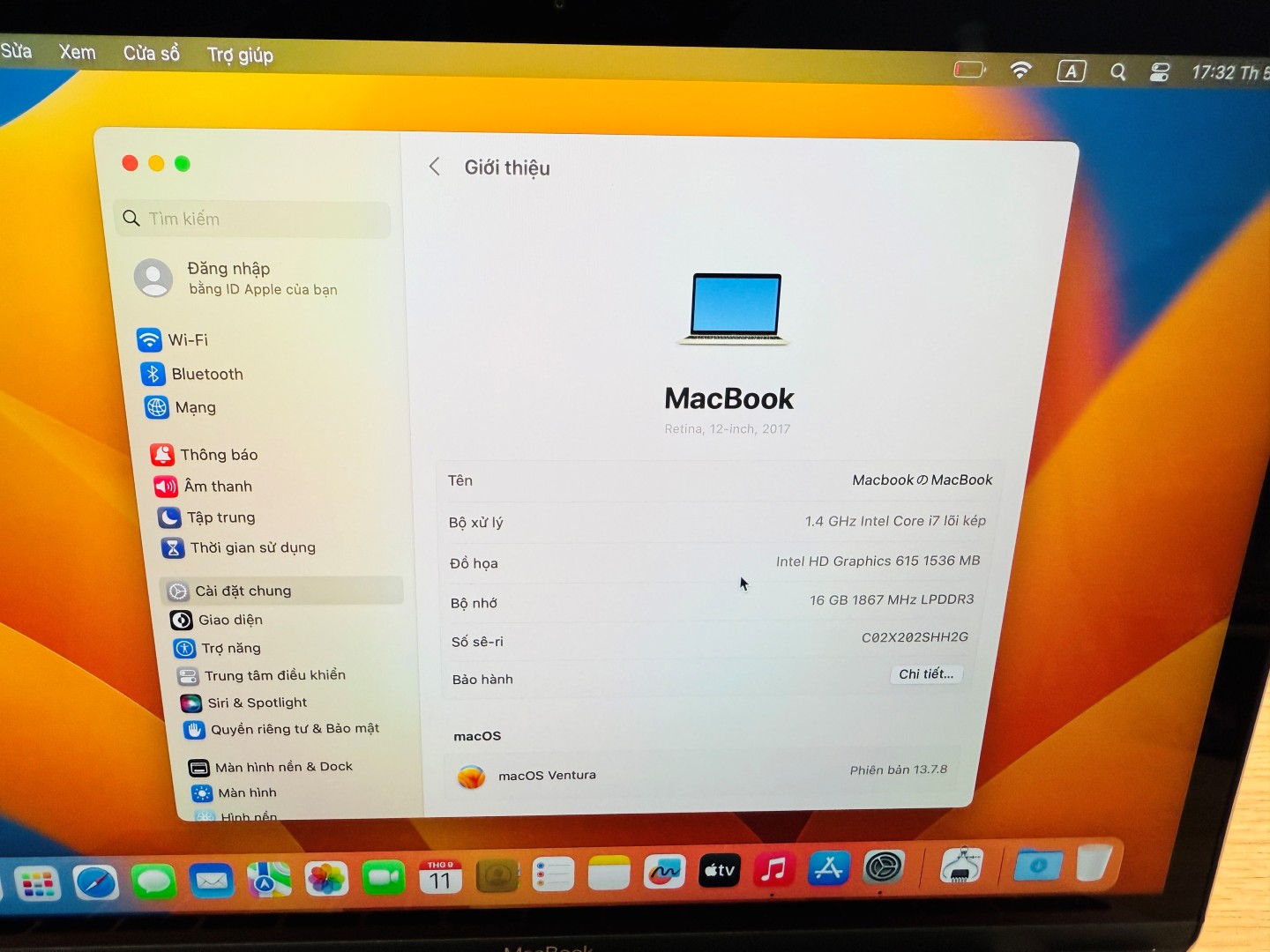Open the Cửa sổ menu
Viewport: 1270px width, 952px height.
coord(151,53)
